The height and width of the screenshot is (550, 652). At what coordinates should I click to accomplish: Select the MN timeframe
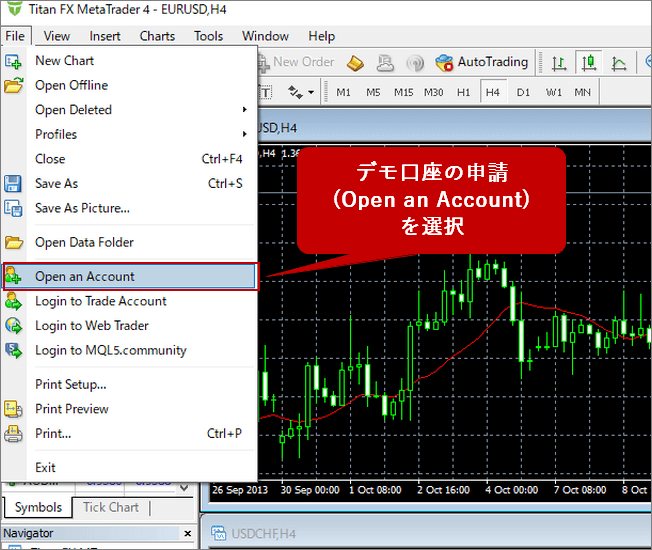[x=583, y=92]
